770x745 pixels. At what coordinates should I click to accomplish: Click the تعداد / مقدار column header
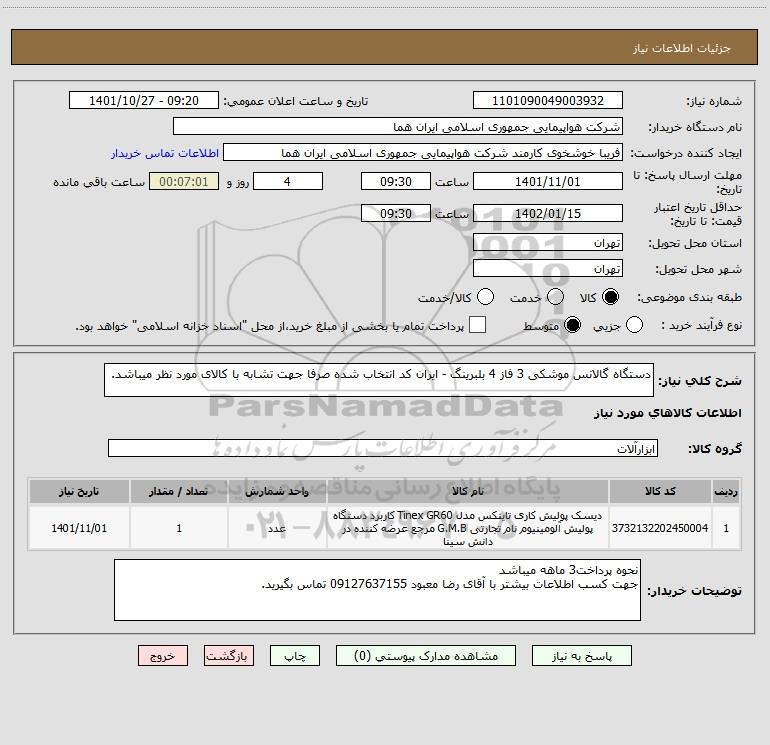[x=179, y=491]
